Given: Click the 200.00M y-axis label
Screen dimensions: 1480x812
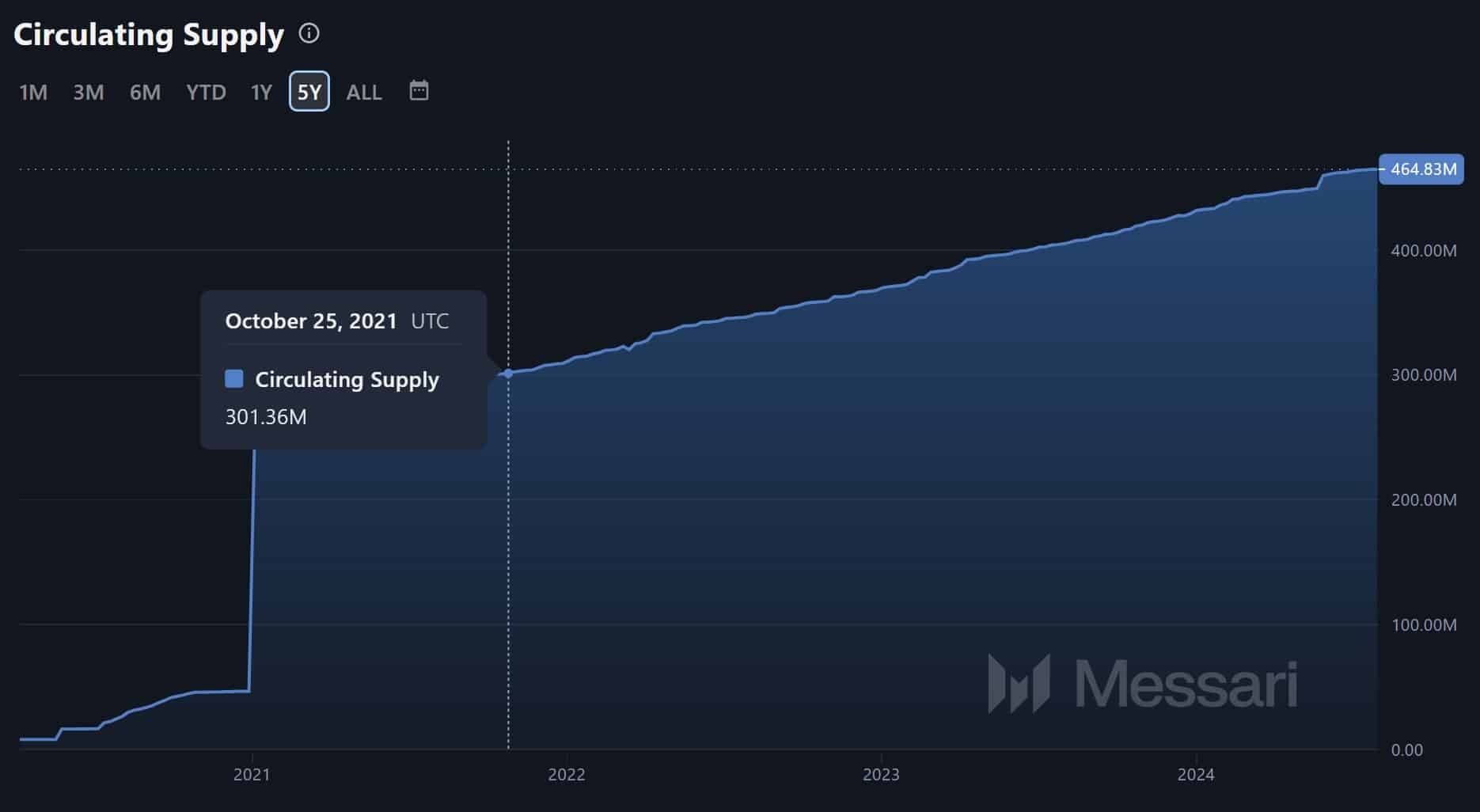Looking at the screenshot, I should [1424, 500].
